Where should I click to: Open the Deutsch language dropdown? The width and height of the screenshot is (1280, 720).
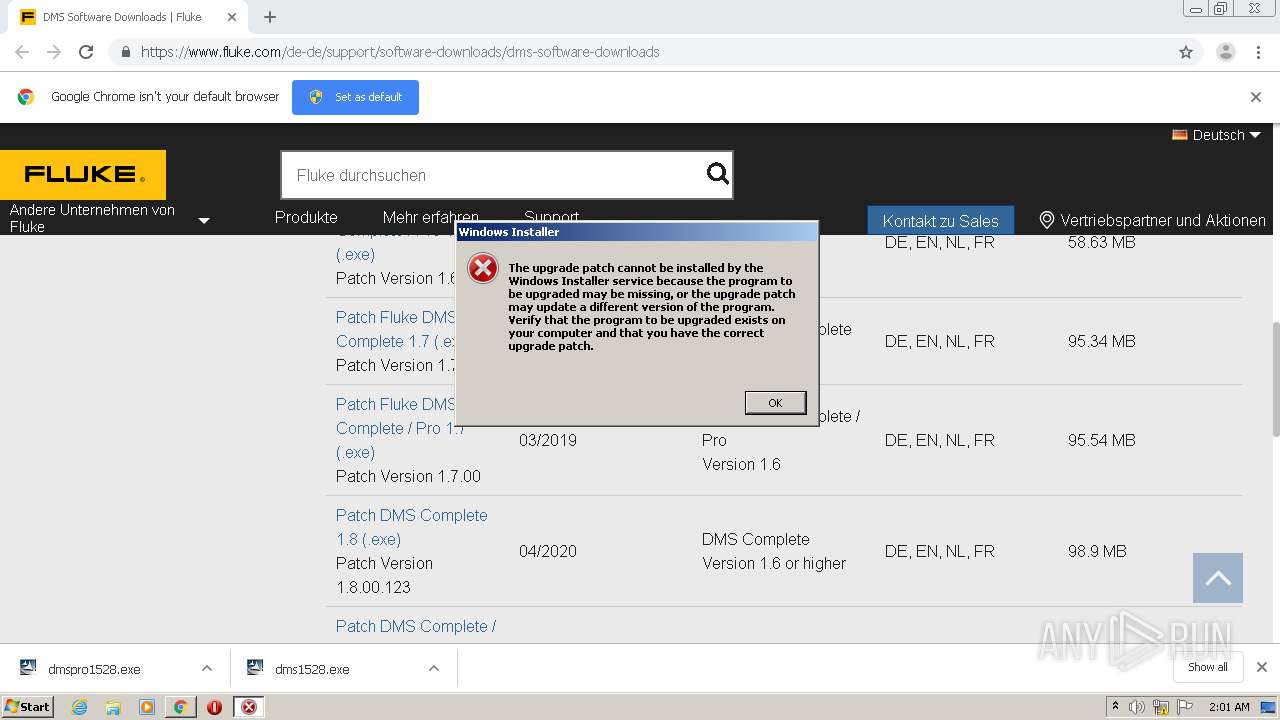[1217, 135]
